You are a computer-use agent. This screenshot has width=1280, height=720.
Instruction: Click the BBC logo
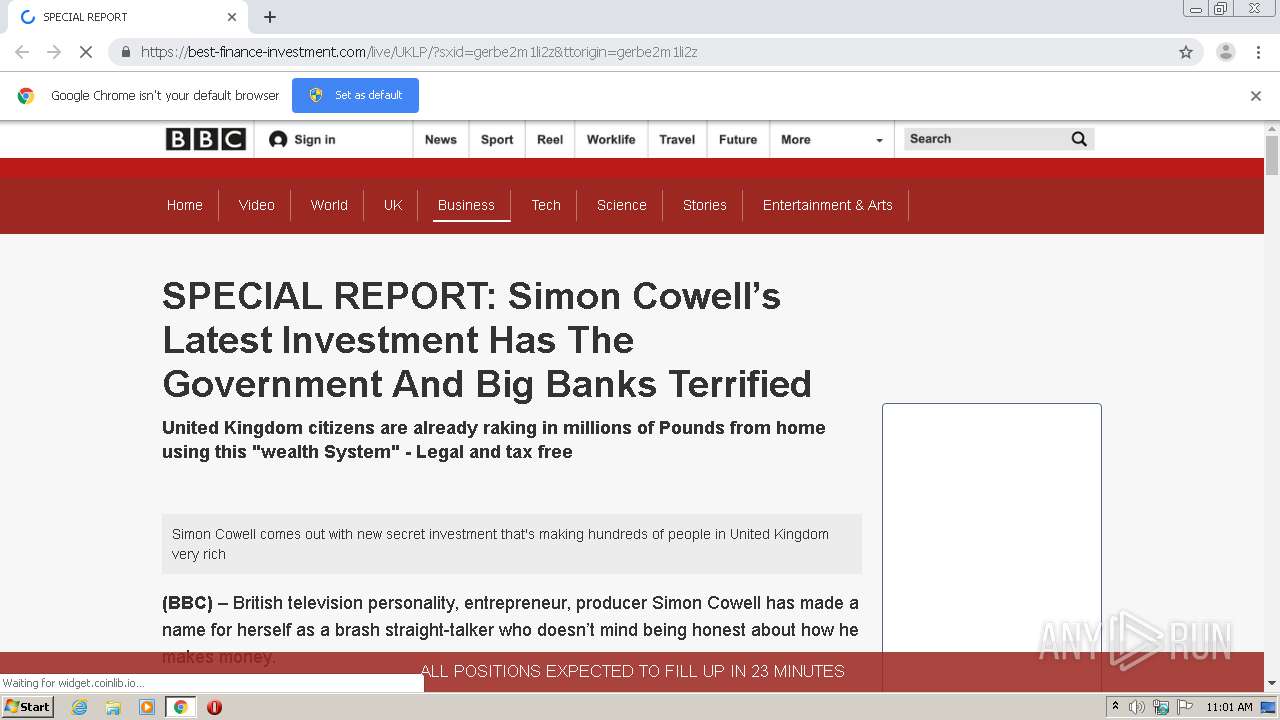205,139
